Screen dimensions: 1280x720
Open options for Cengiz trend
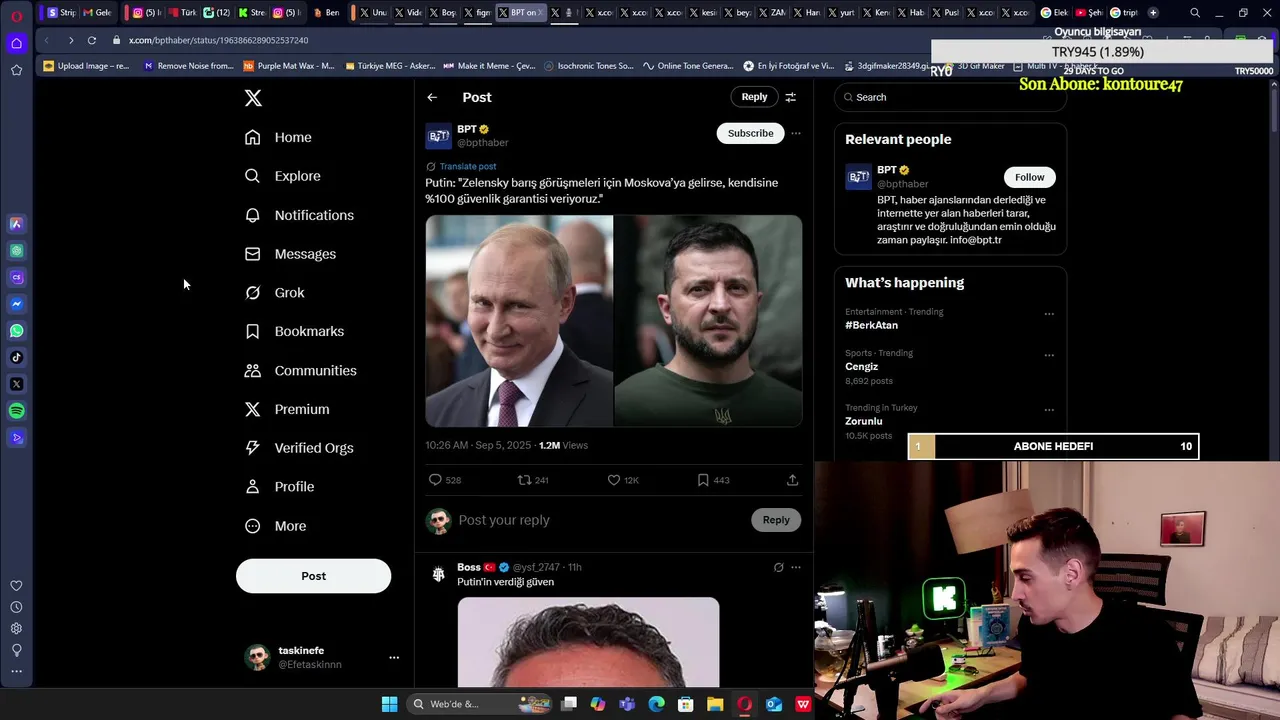(x=1049, y=355)
